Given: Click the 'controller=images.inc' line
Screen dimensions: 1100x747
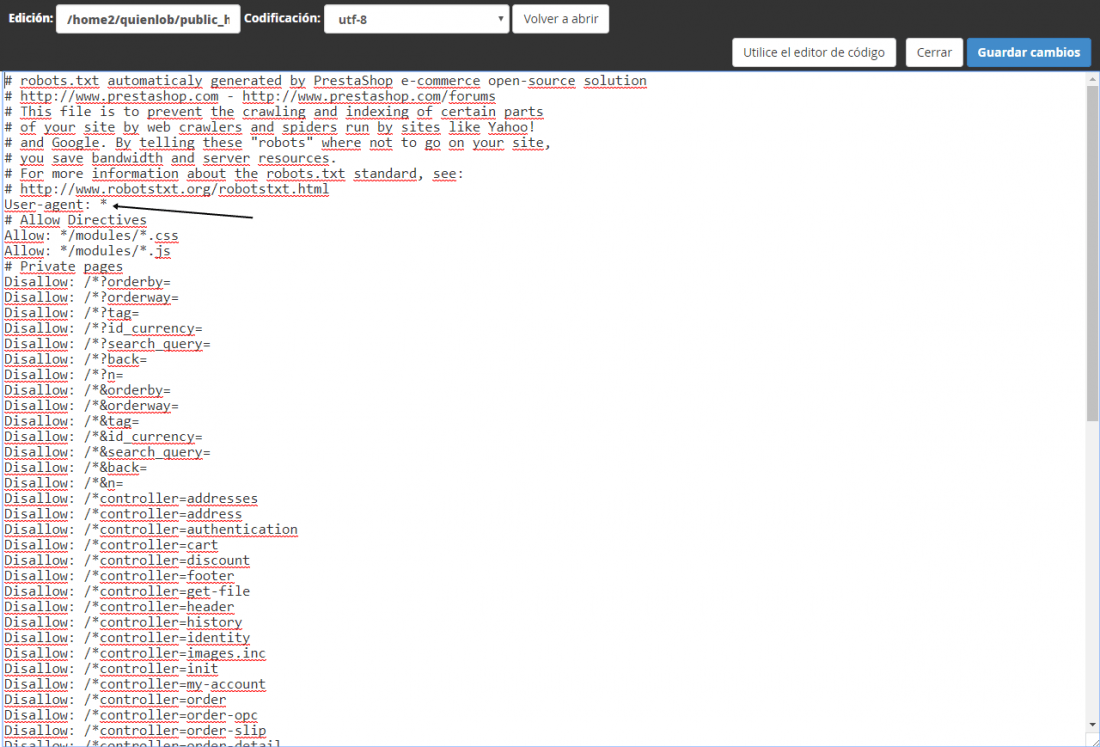Looking at the screenshot, I should click(135, 653).
